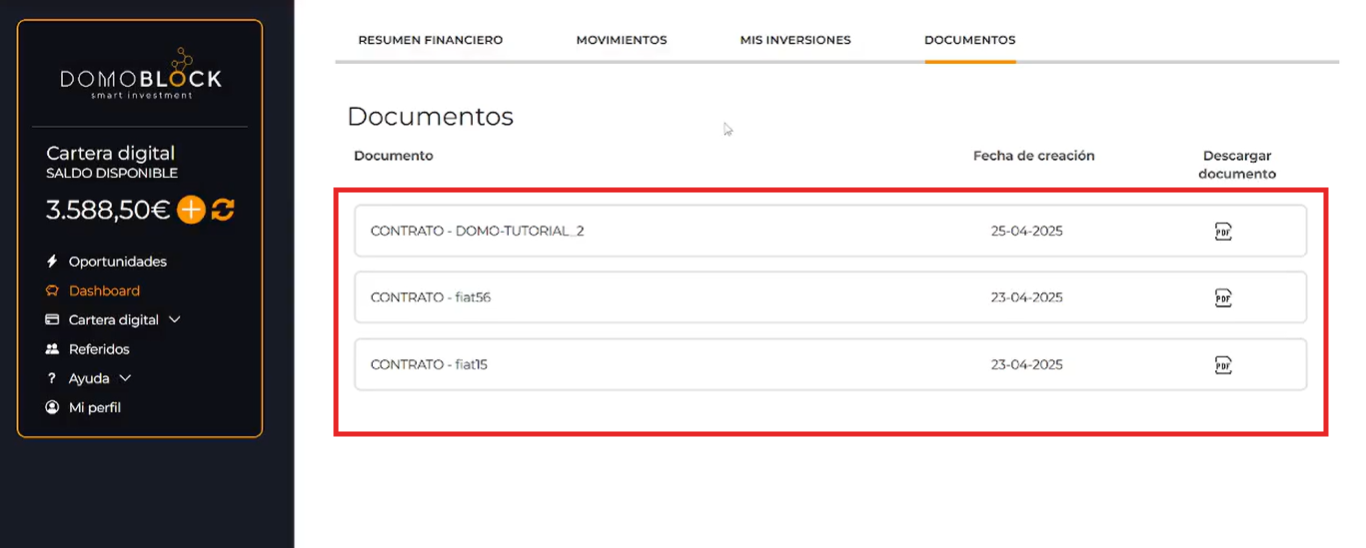Viewport: 1366px width, 548px height.
Task: Download PDF for CONTRATO - fiat56
Action: [1222, 297]
